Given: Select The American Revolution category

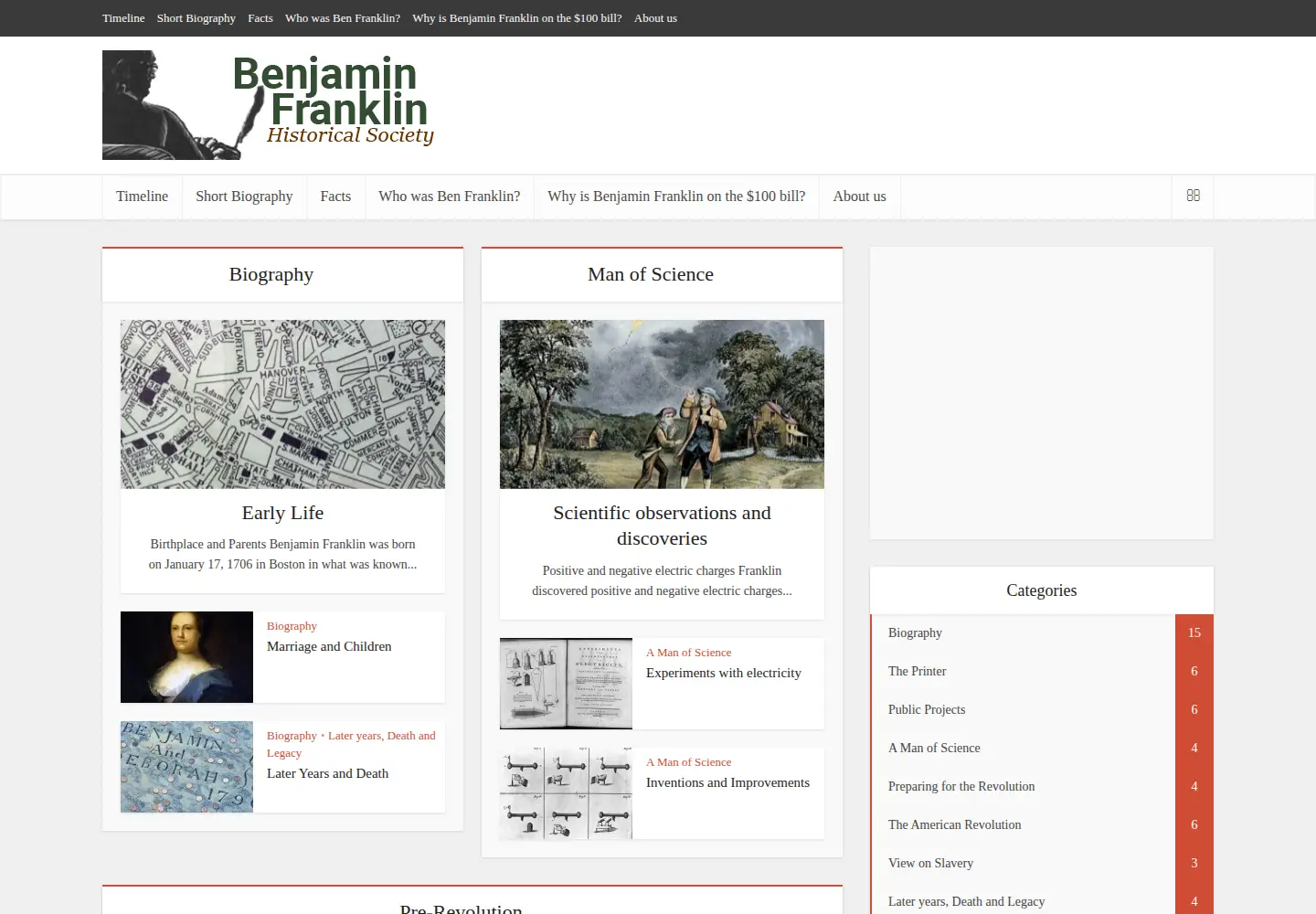Looking at the screenshot, I should (x=954, y=824).
